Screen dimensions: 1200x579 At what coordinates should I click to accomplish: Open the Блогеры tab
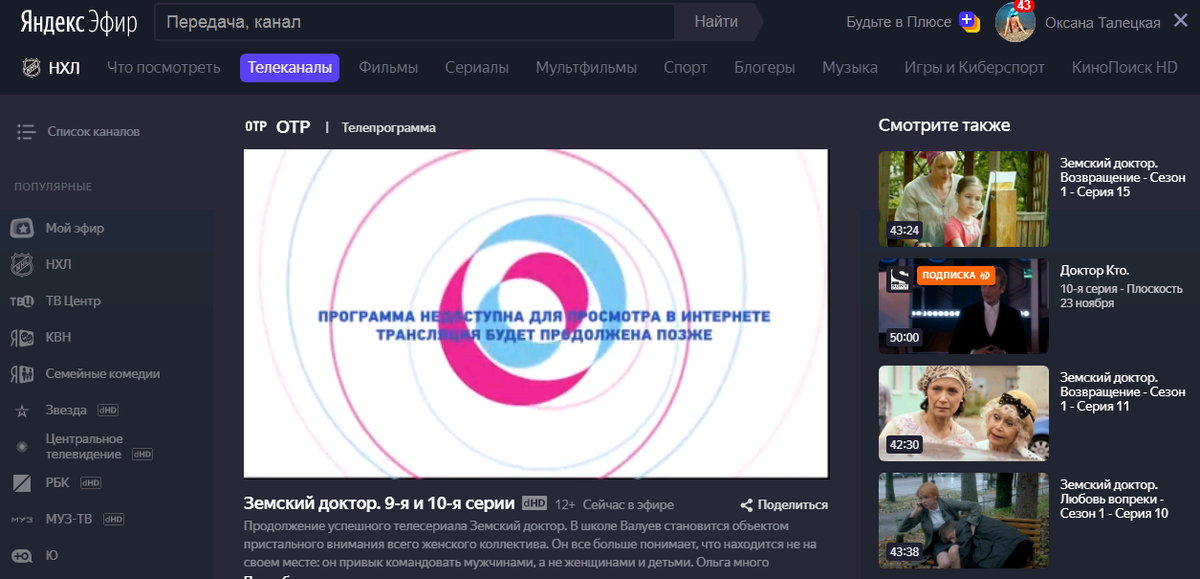click(x=765, y=68)
